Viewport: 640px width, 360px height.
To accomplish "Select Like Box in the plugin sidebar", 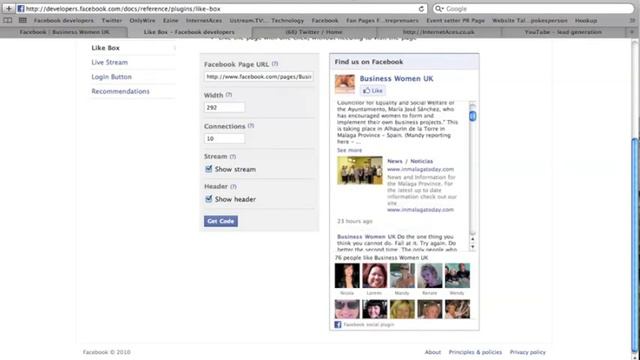I will point(105,48).
